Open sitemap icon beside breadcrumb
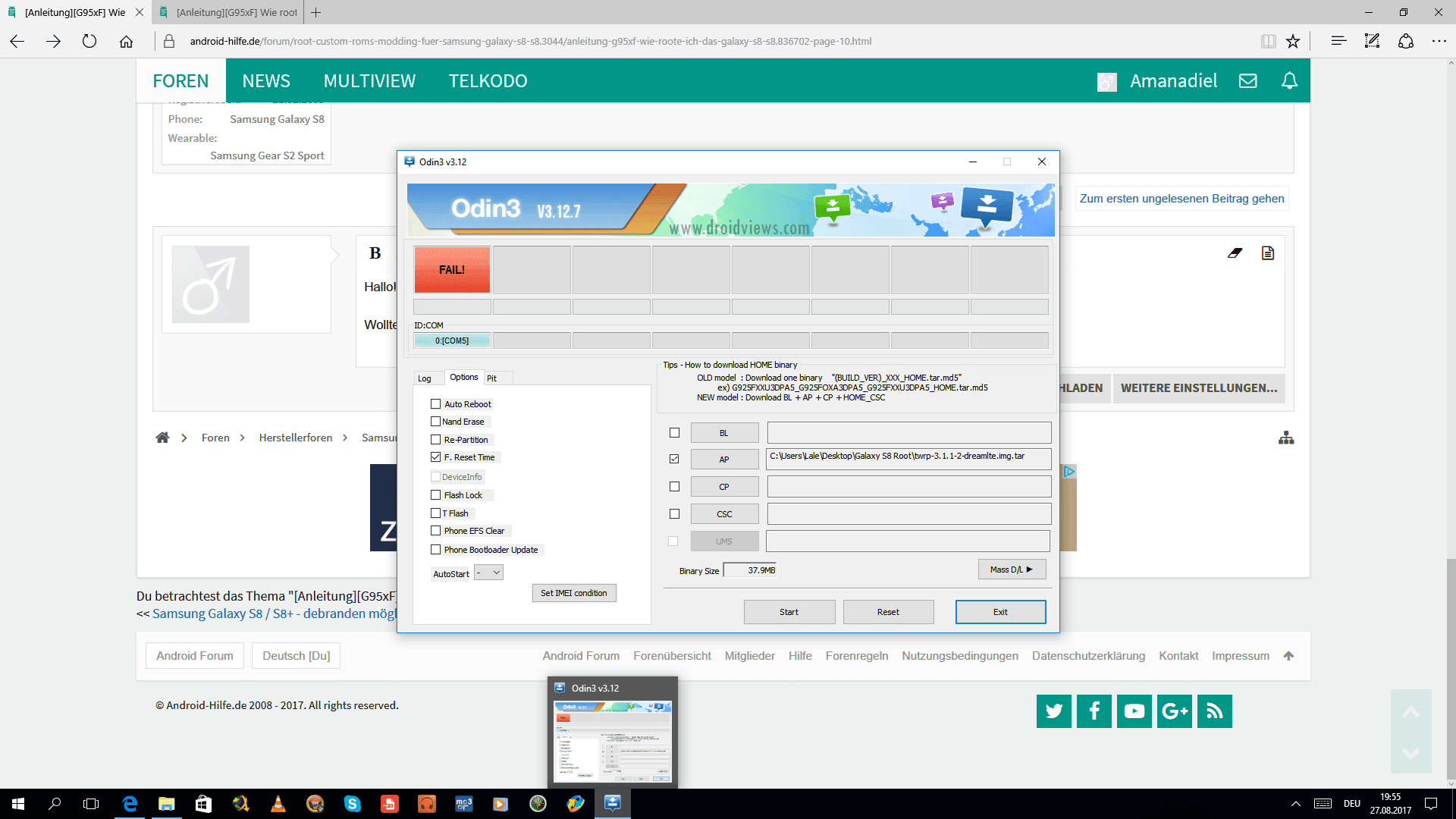 [1286, 438]
